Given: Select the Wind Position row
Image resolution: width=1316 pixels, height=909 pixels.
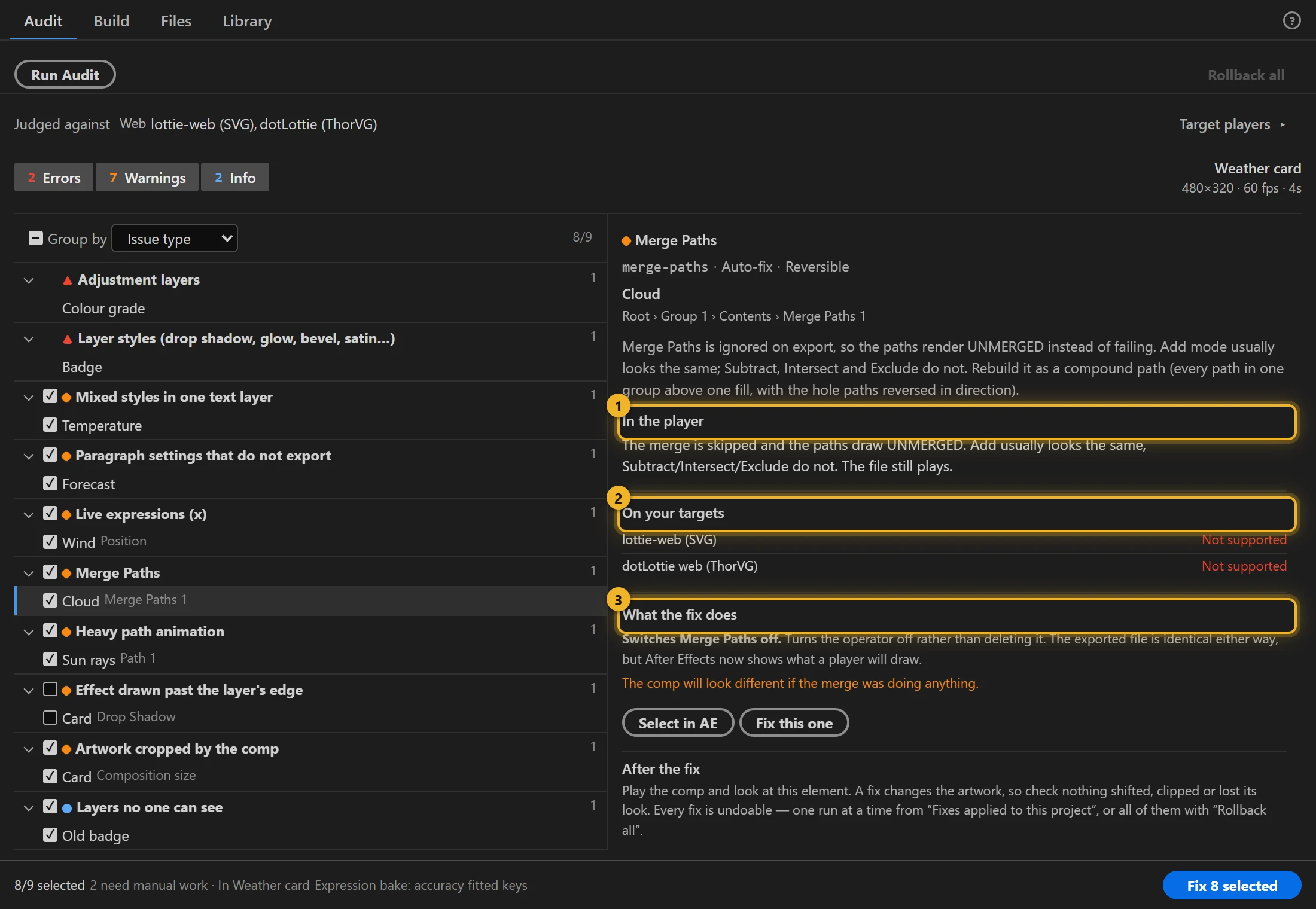Looking at the screenshot, I should pos(310,542).
